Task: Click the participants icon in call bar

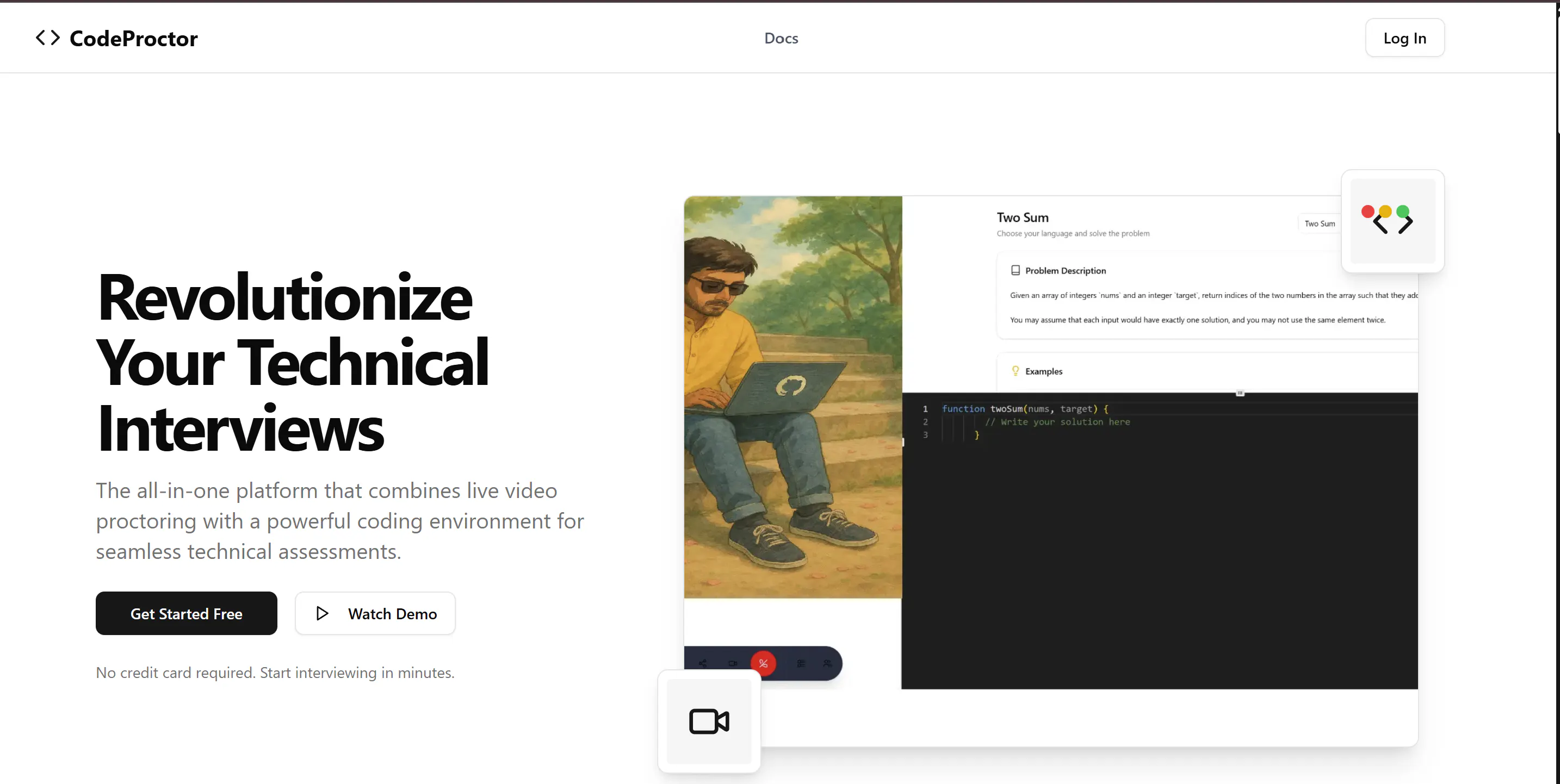Action: coord(827,663)
